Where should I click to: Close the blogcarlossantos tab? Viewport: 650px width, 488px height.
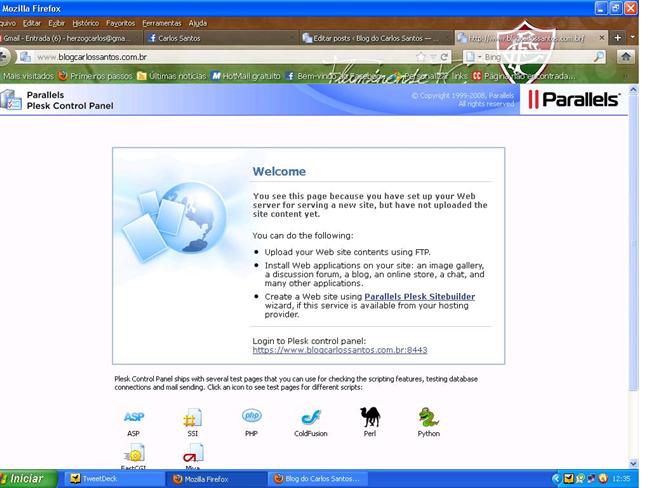tap(601, 38)
